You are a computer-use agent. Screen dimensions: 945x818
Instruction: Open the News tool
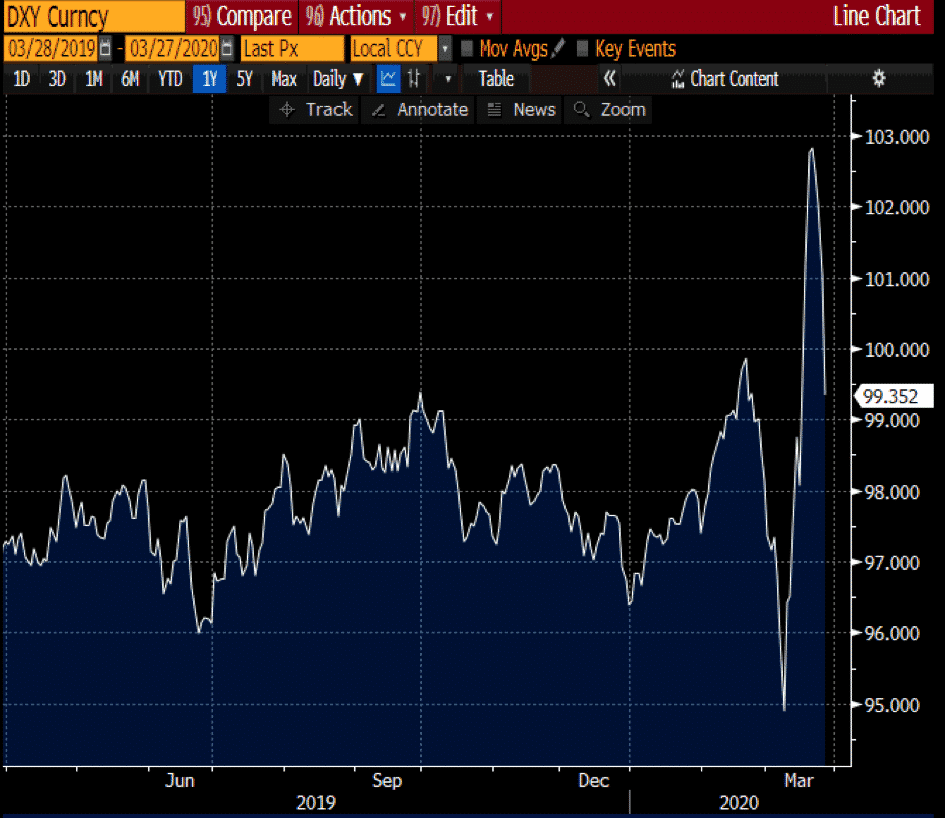521,110
